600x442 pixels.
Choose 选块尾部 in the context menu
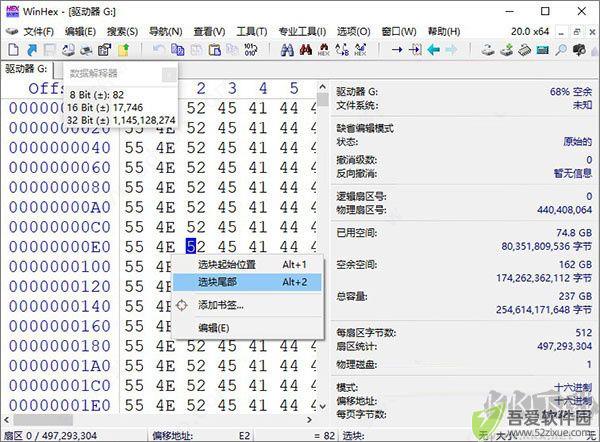[x=247, y=282]
